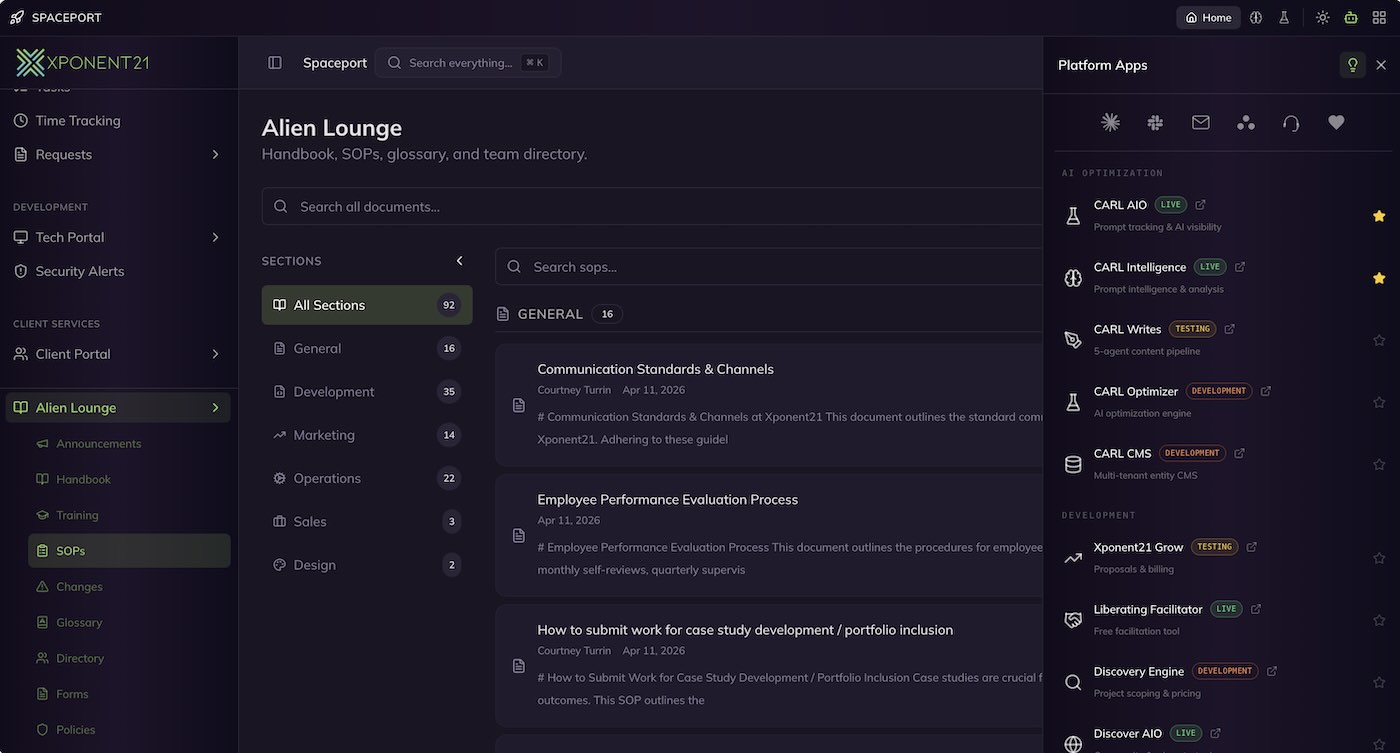Star Discovery Engine as favorite
The height and width of the screenshot is (753, 1400).
coord(1379,682)
